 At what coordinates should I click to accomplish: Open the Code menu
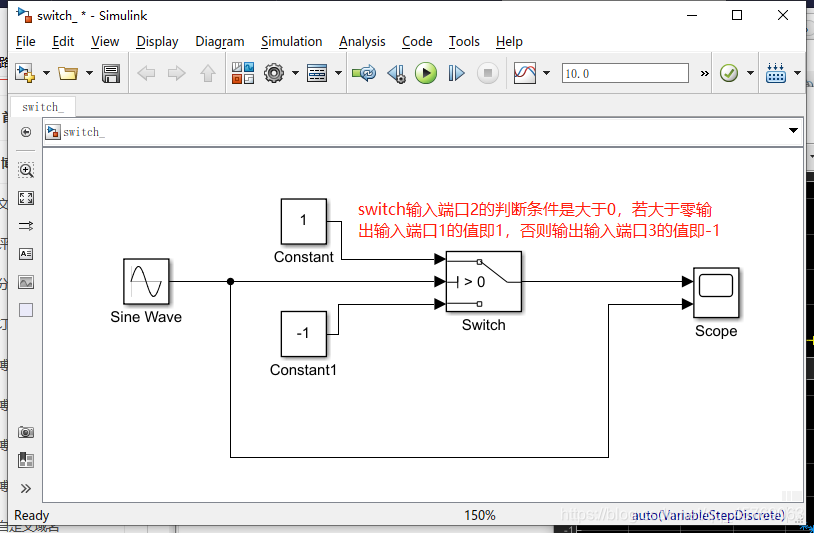417,42
